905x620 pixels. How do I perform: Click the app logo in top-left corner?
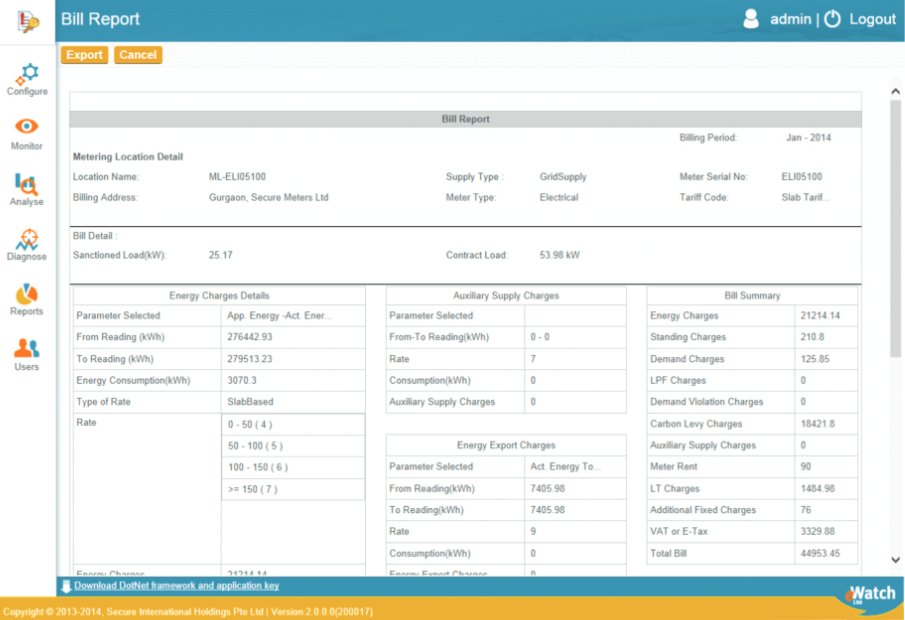click(x=27, y=20)
